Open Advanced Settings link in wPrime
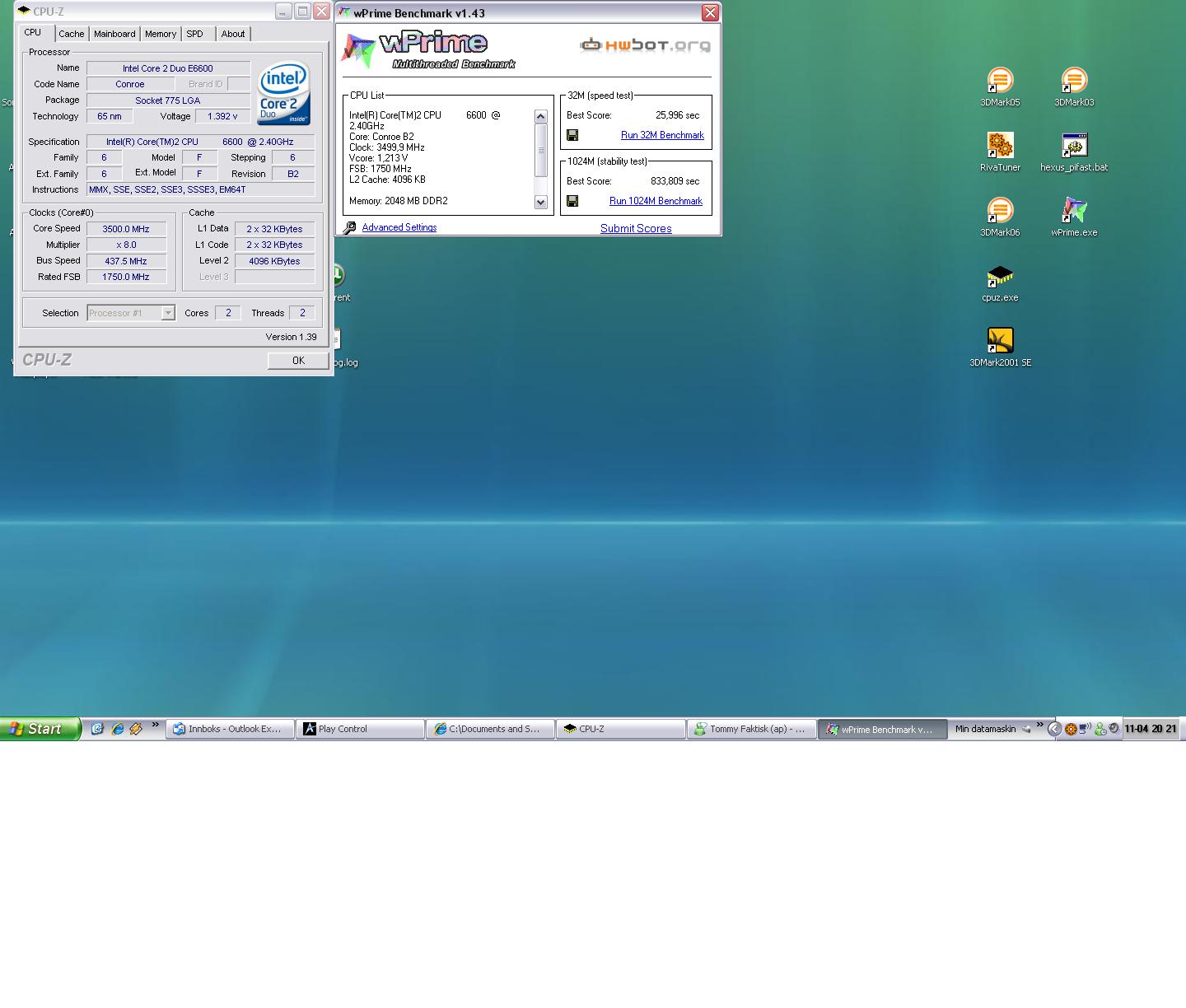Screen dimensions: 1186x1008 [399, 227]
